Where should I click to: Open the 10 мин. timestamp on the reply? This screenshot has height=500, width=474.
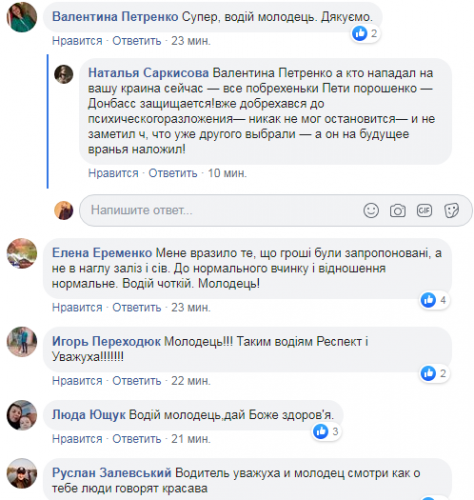pyautogui.click(x=227, y=173)
